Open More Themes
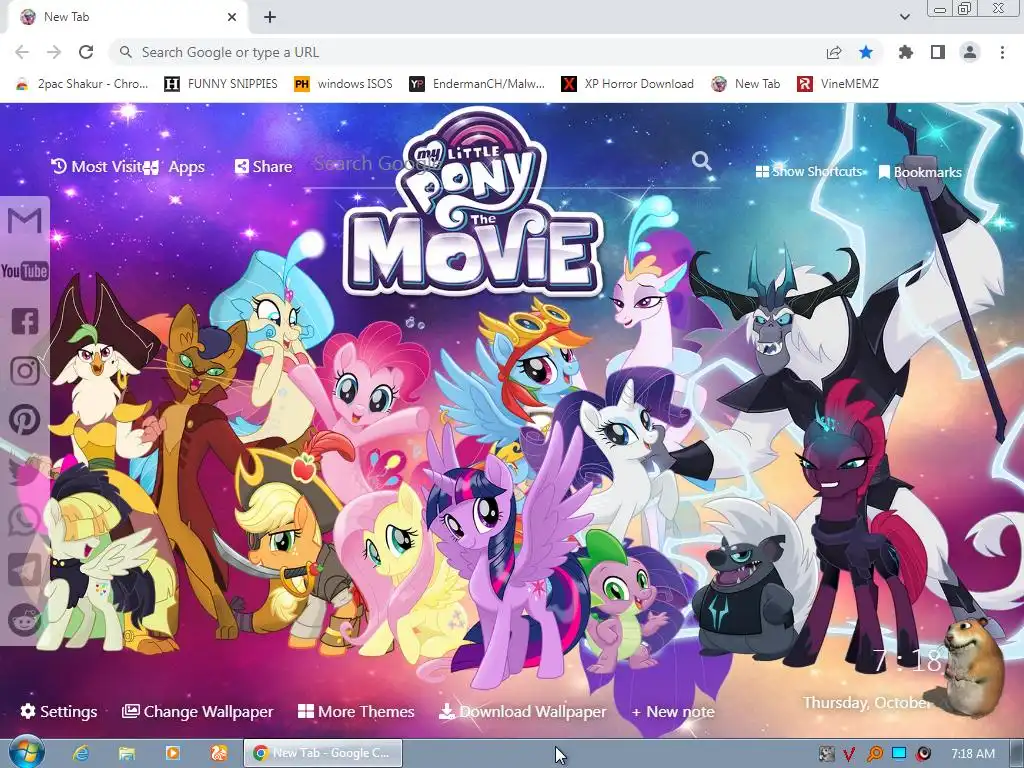Viewport: 1024px width, 768px height. point(357,711)
